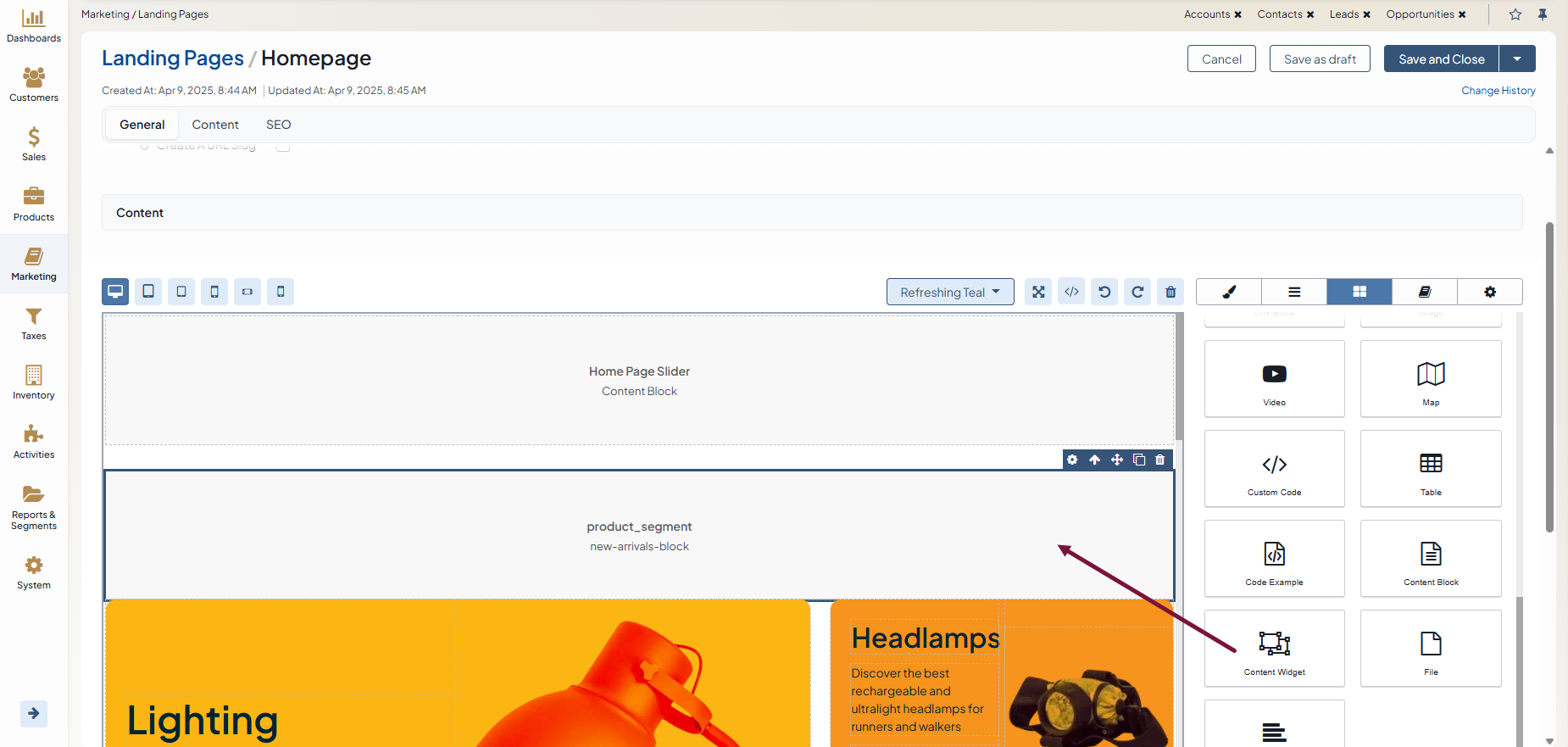Click Save as draft

coord(1320,59)
